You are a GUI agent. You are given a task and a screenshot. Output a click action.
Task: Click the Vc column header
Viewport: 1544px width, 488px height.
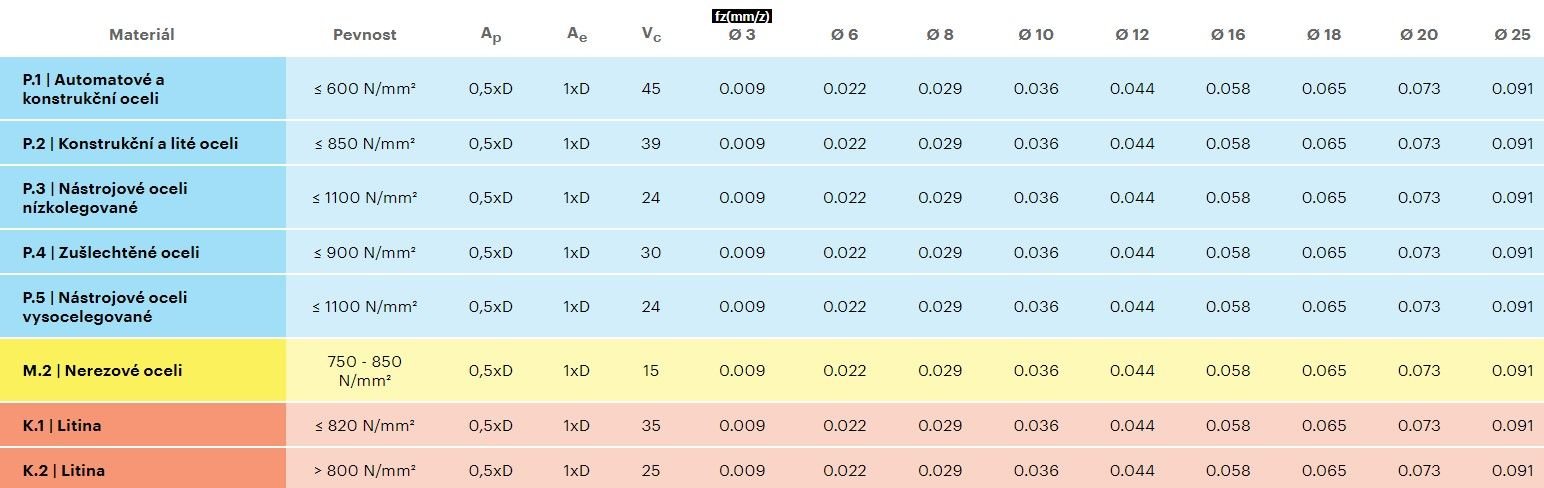[x=651, y=35]
